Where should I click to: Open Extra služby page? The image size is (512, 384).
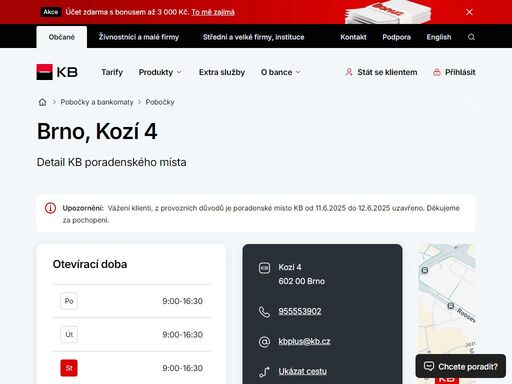(222, 72)
